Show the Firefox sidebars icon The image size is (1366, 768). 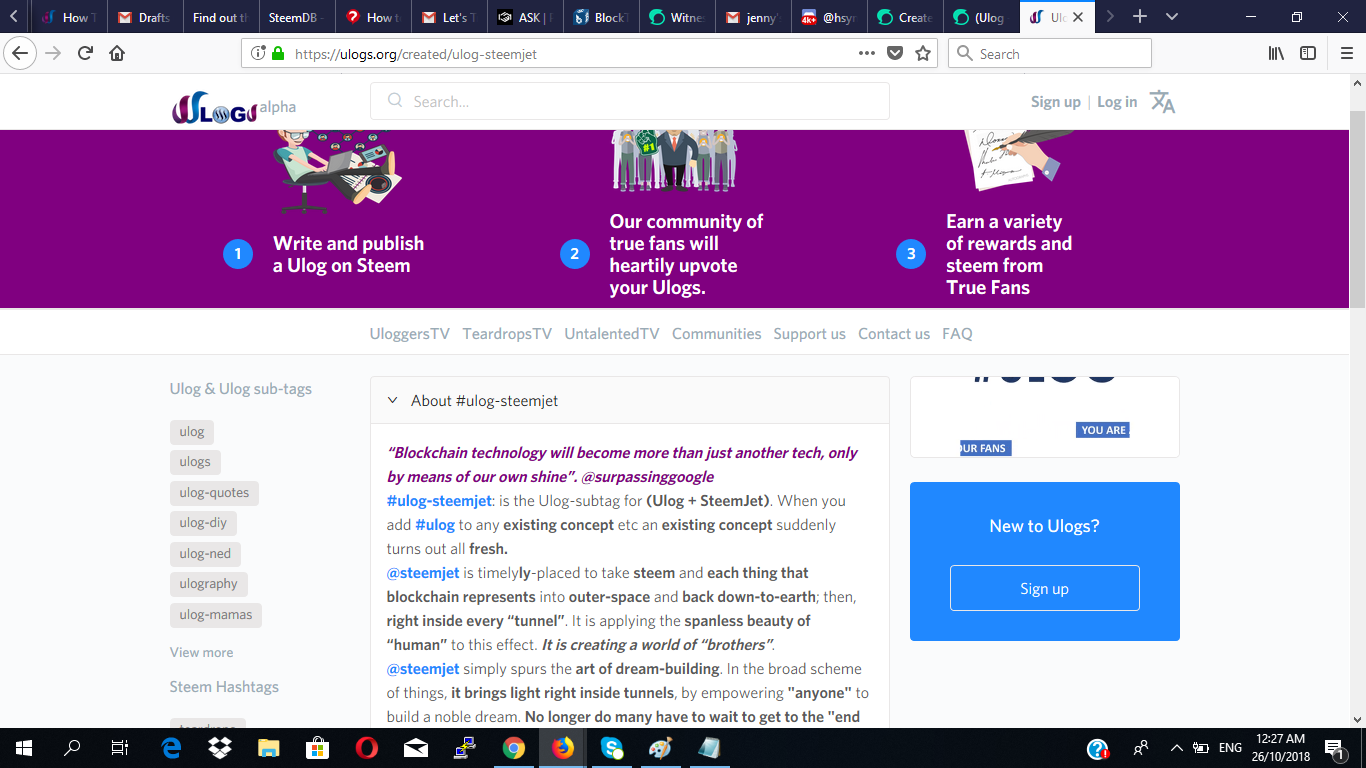click(x=1308, y=53)
